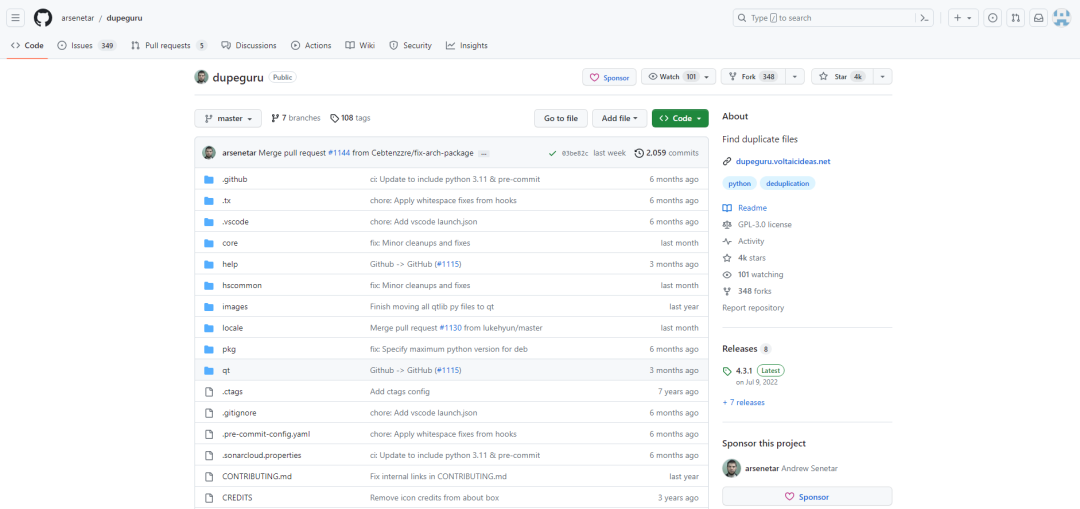Open pull request #1144 link
The width and height of the screenshot is (1080, 509).
click(339, 153)
